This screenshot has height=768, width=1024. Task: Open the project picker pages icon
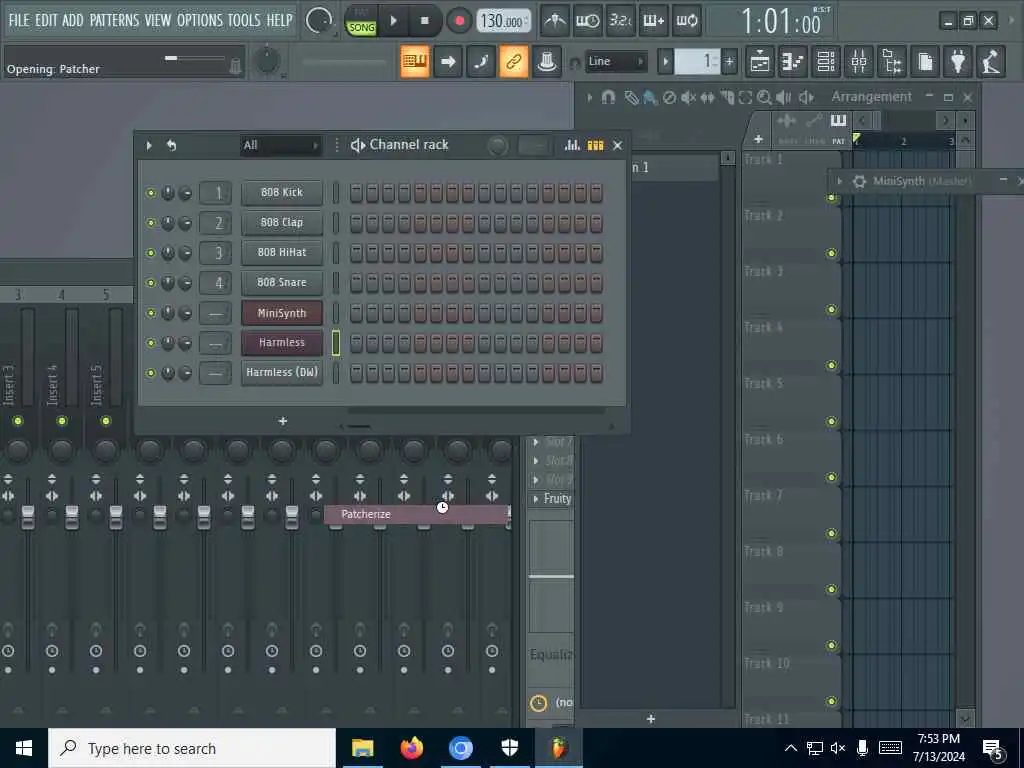click(x=925, y=61)
